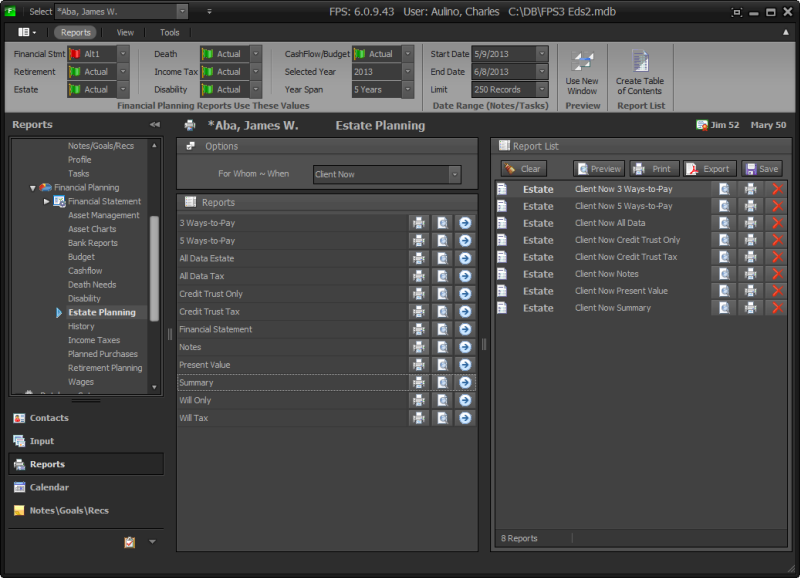Open the Death scenario dropdown
This screenshot has height=578, width=800.
(256, 54)
